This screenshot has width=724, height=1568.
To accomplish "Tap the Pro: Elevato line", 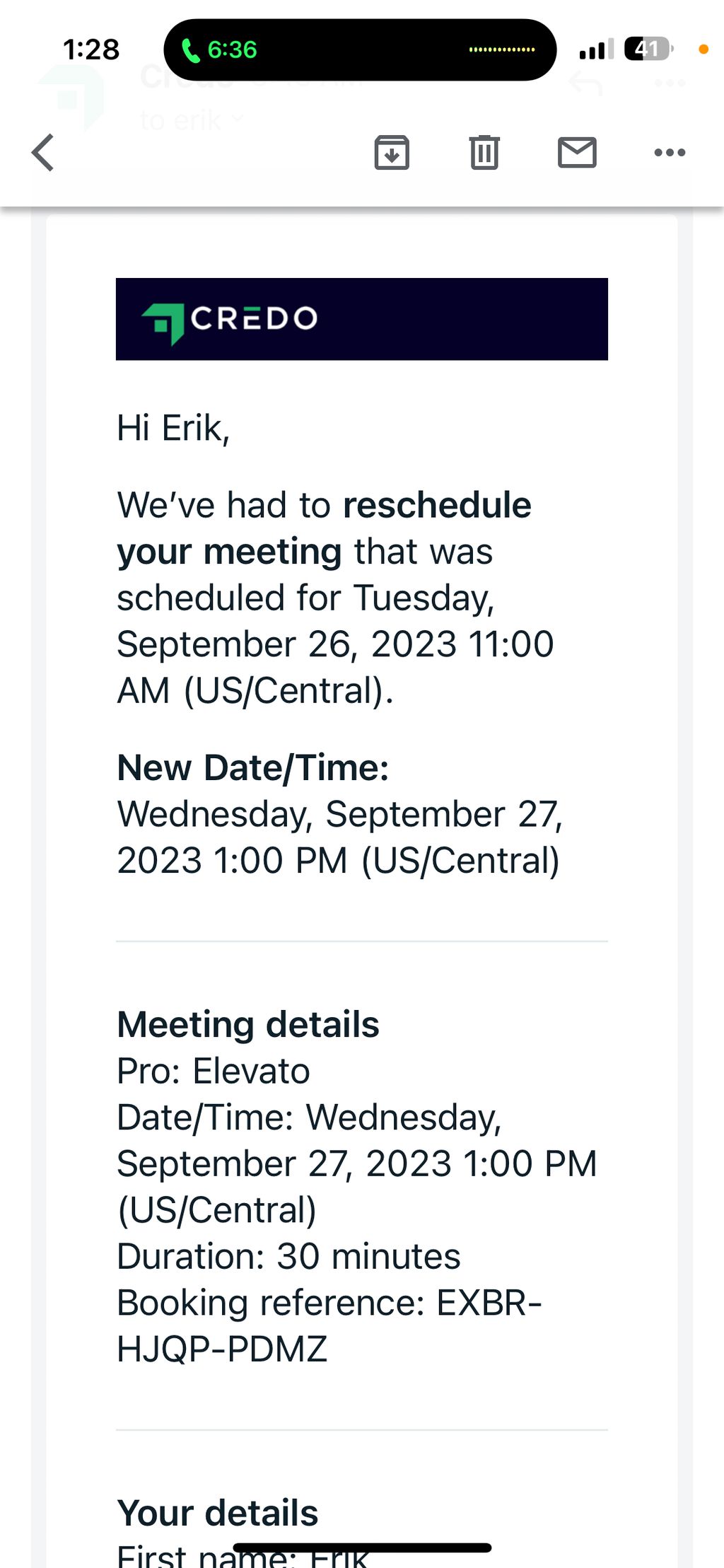I will click(x=214, y=1071).
